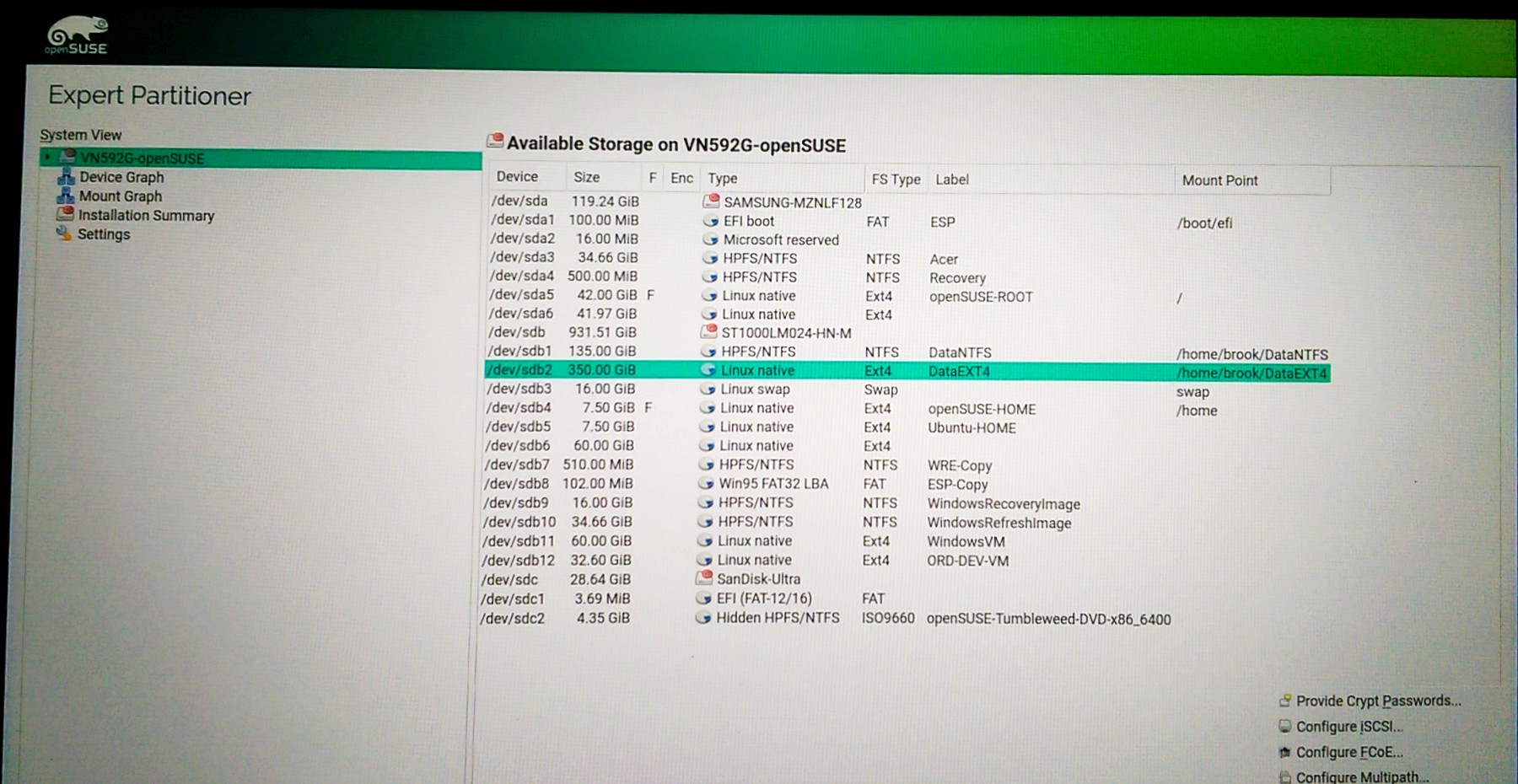Sort by the Enc column header

pos(682,178)
